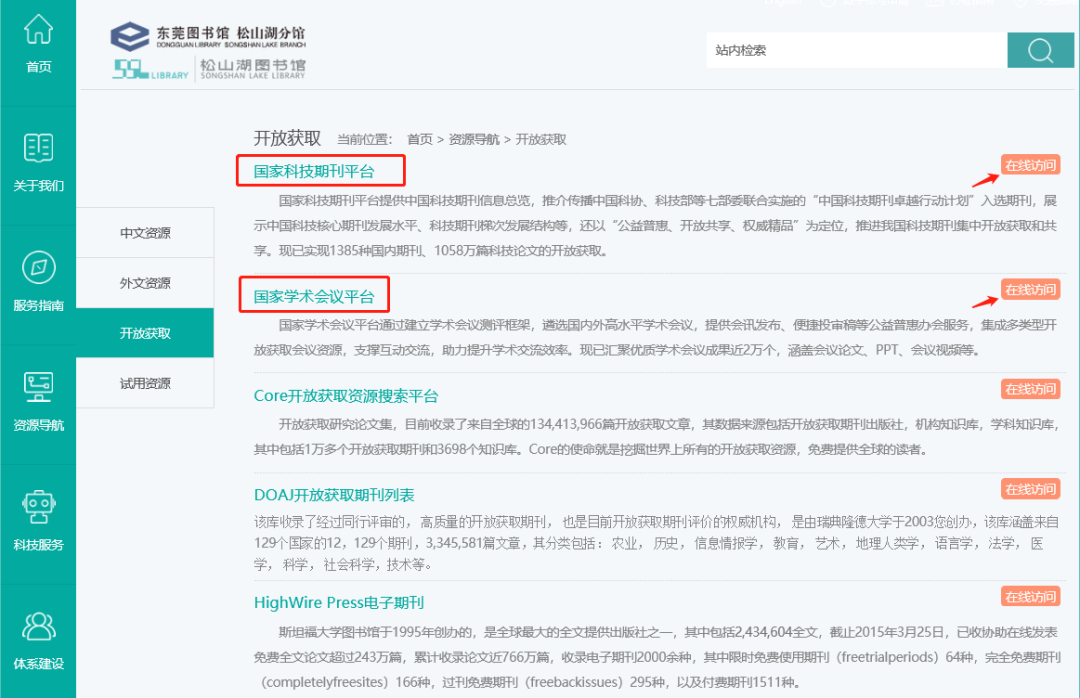
Task: Open the HighWire Press电子期刊 link
Action: (x=339, y=602)
